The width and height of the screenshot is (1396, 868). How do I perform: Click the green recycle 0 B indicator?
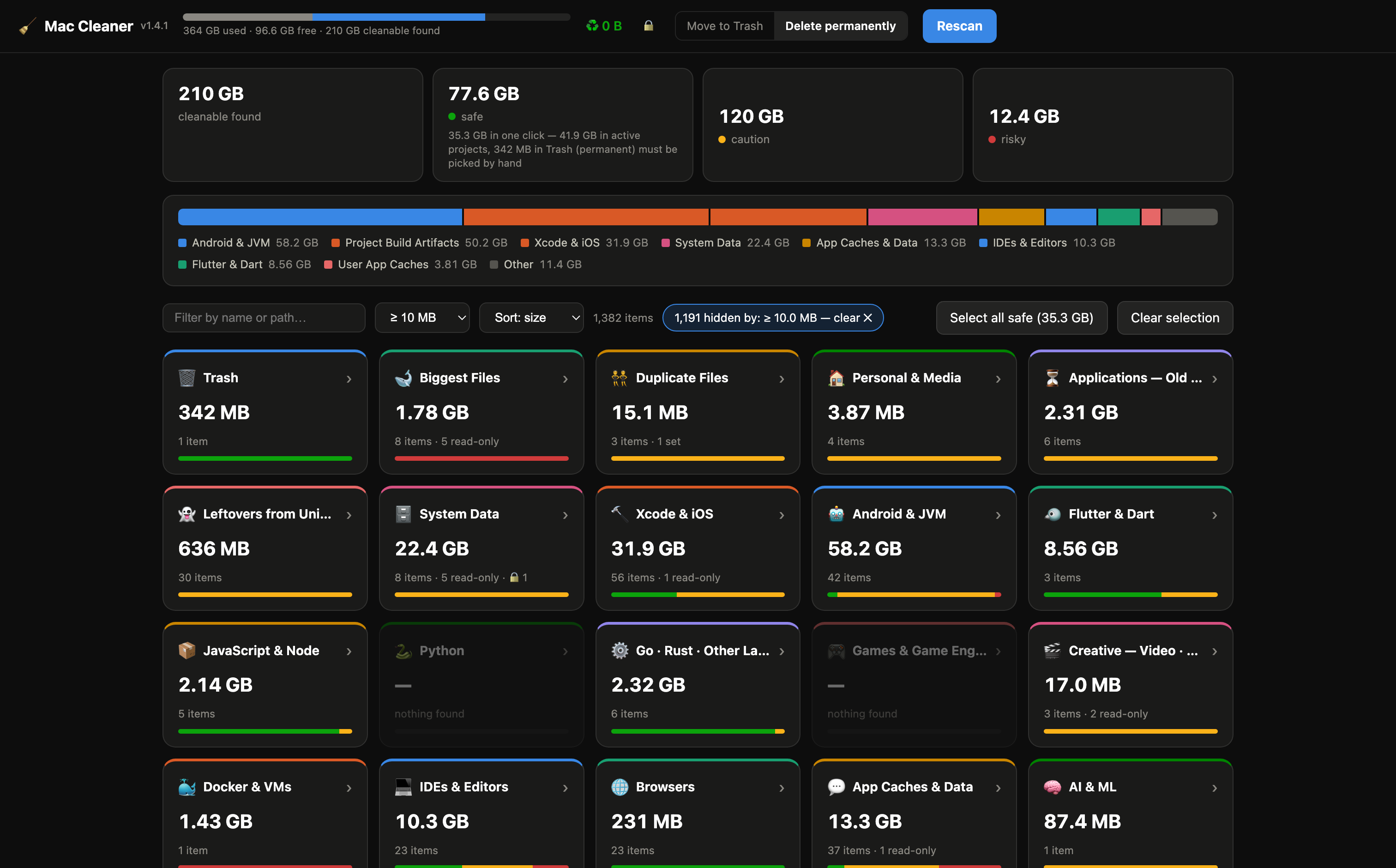(x=604, y=26)
